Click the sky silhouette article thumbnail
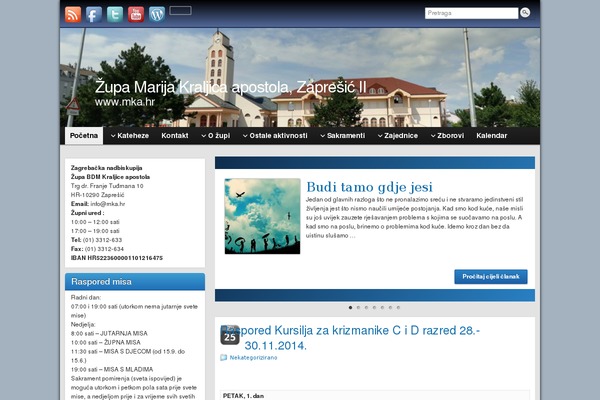Viewport: 600px width, 400px height. (262, 216)
